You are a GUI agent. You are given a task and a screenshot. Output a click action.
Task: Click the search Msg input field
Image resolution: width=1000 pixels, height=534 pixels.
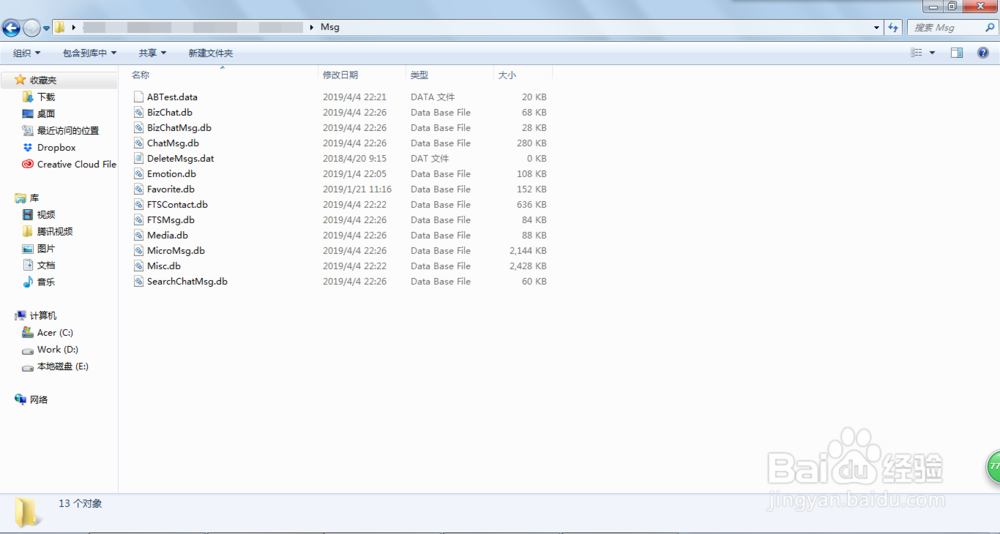coord(945,27)
